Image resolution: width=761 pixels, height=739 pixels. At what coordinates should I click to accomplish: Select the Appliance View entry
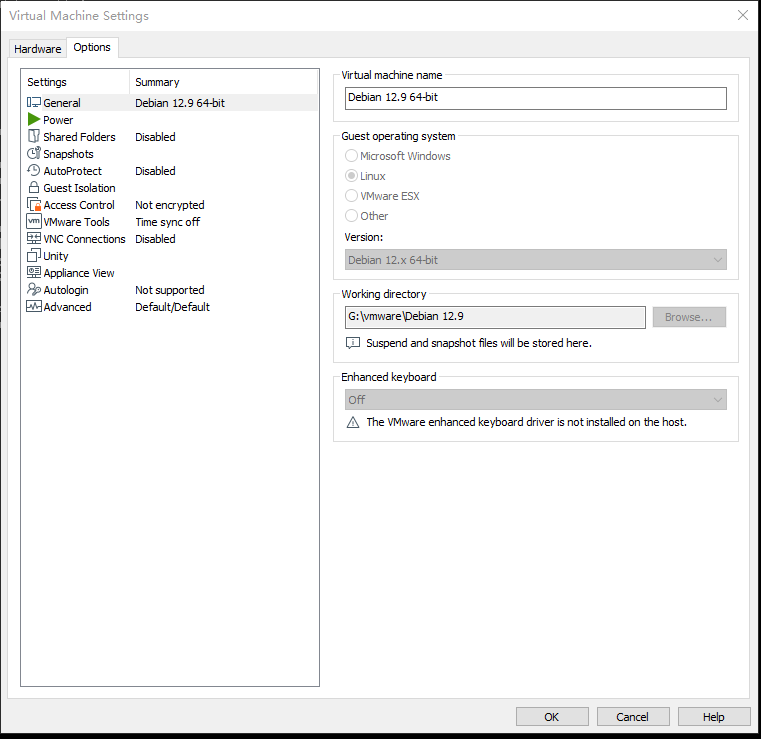pos(79,273)
